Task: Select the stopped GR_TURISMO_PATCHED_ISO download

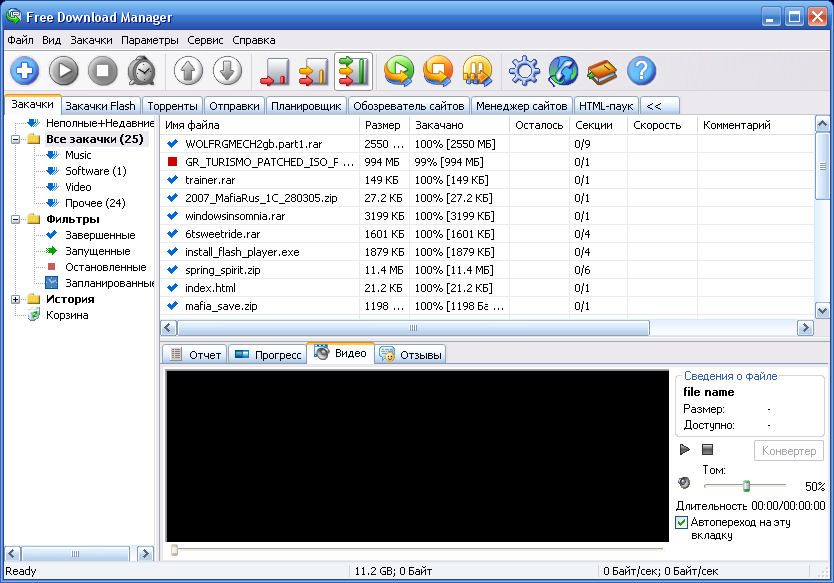Action: tap(487, 162)
